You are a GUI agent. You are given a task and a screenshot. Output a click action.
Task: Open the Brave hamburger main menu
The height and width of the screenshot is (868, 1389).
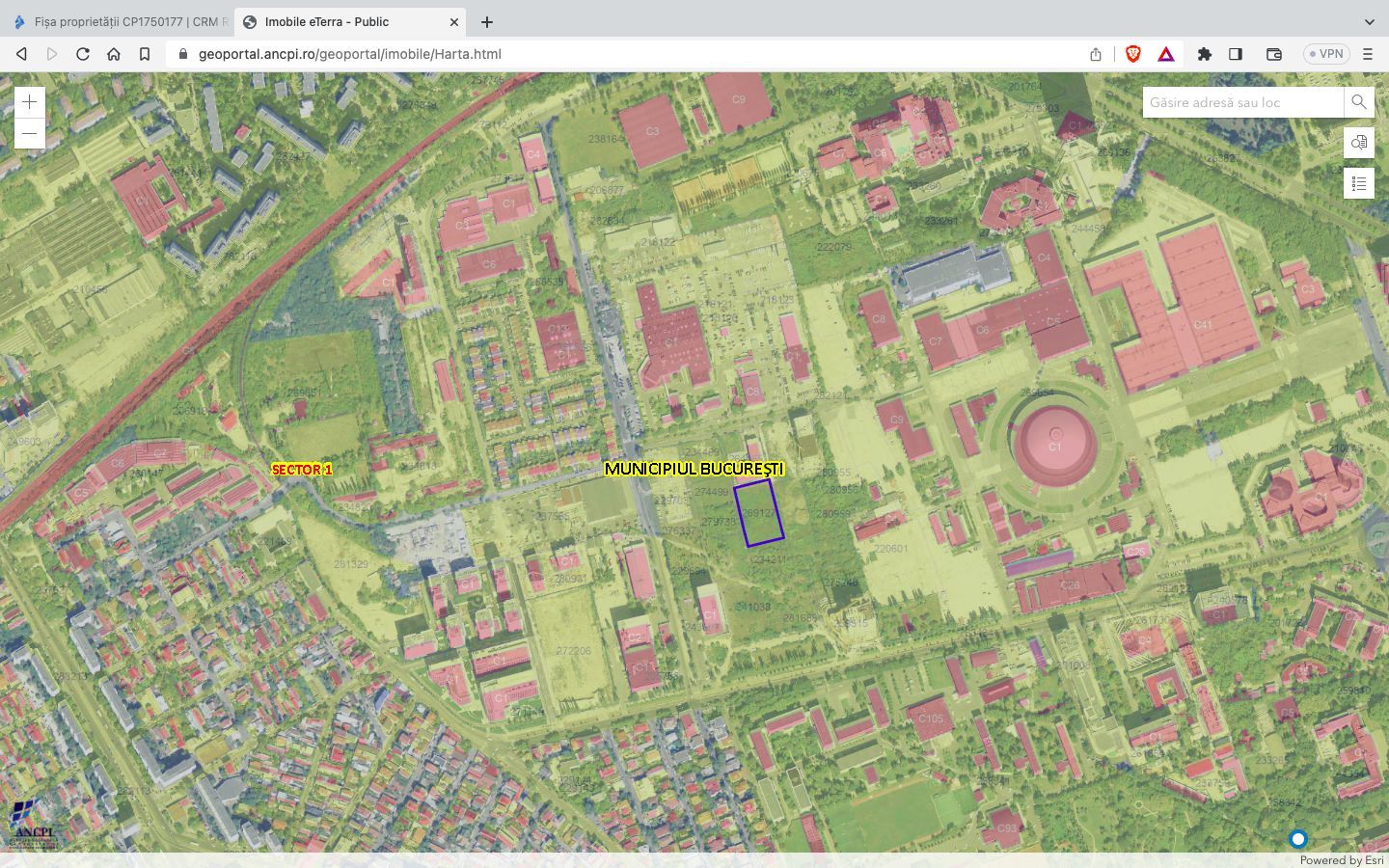(1368, 54)
